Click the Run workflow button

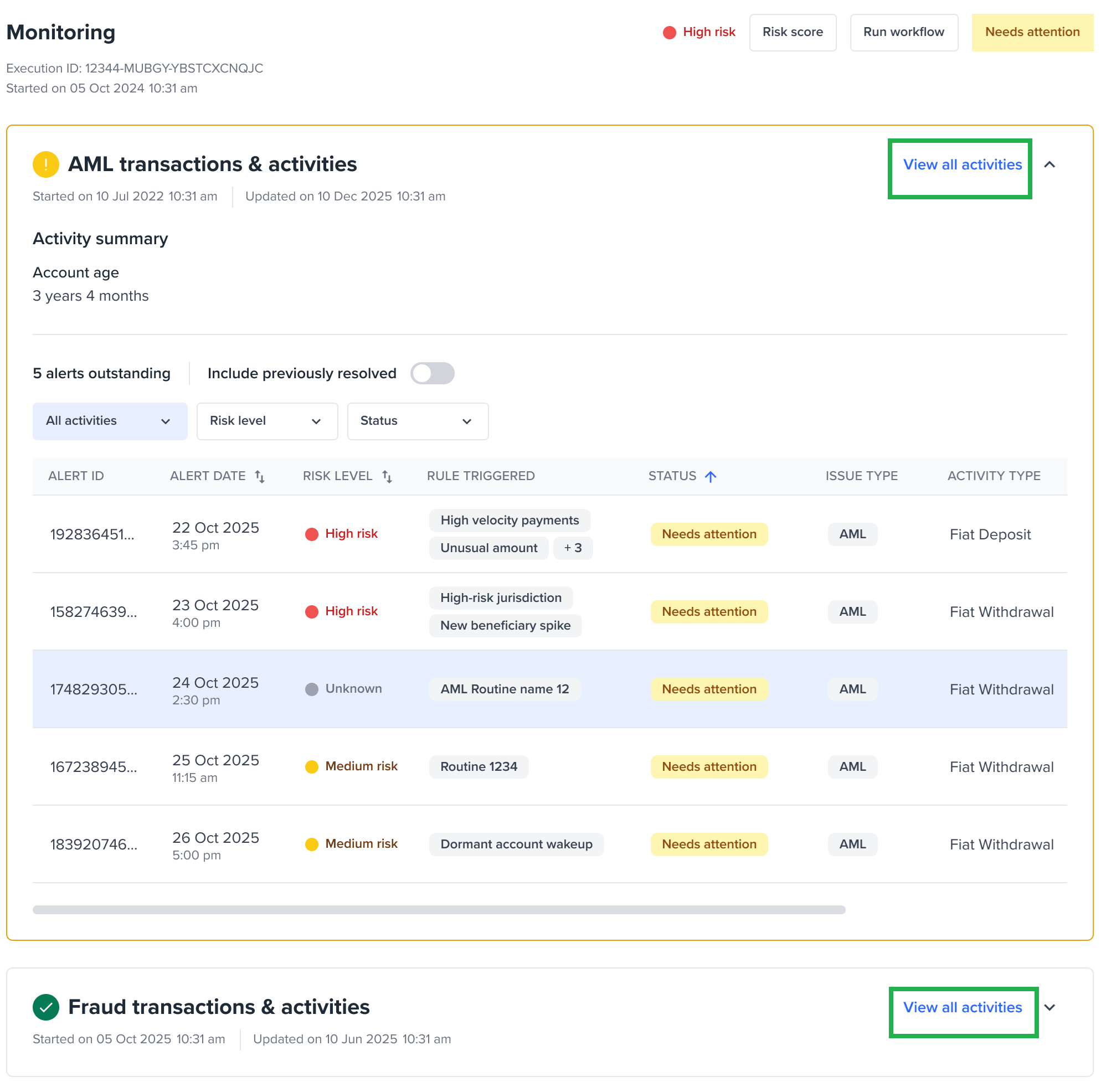coord(904,33)
